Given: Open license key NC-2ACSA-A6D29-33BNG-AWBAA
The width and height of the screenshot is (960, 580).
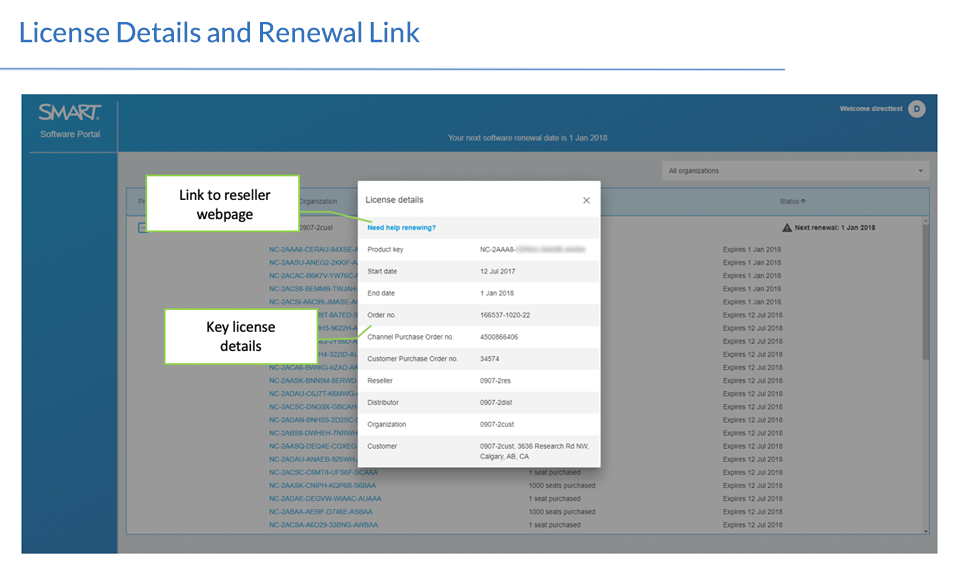Looking at the screenshot, I should (323, 525).
